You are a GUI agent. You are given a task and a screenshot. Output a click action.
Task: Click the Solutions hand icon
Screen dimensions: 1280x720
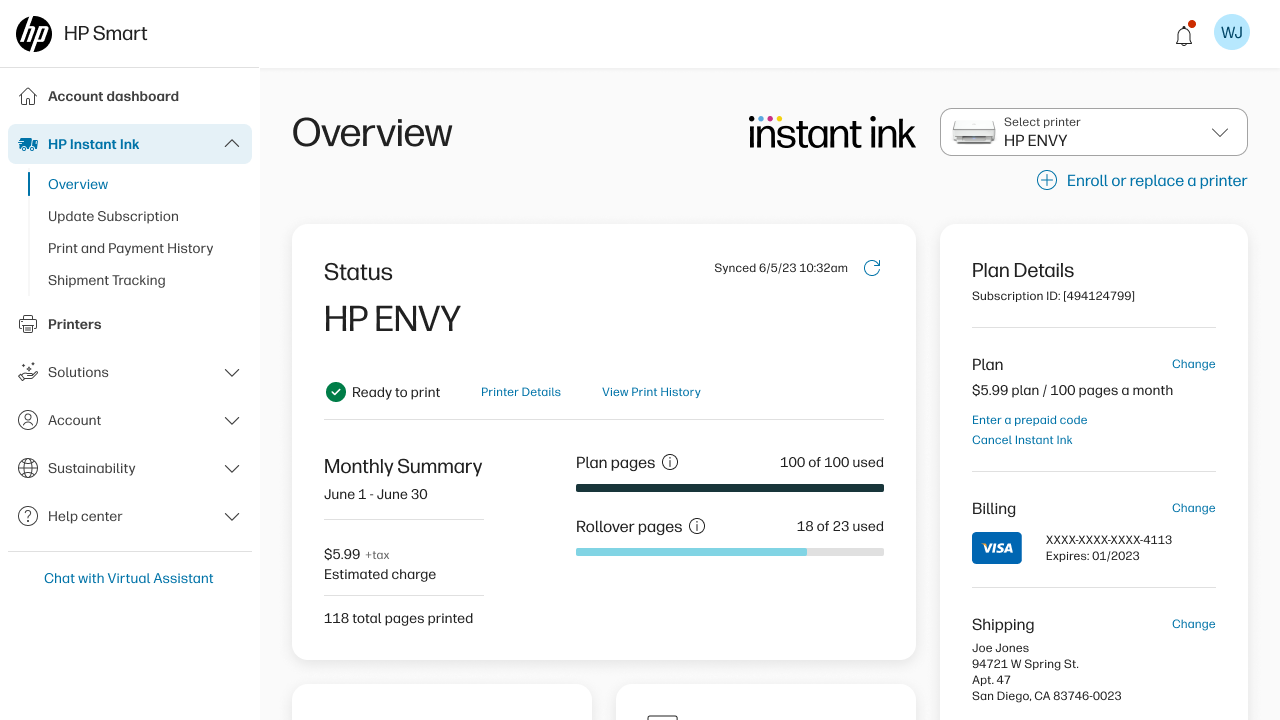tap(28, 372)
